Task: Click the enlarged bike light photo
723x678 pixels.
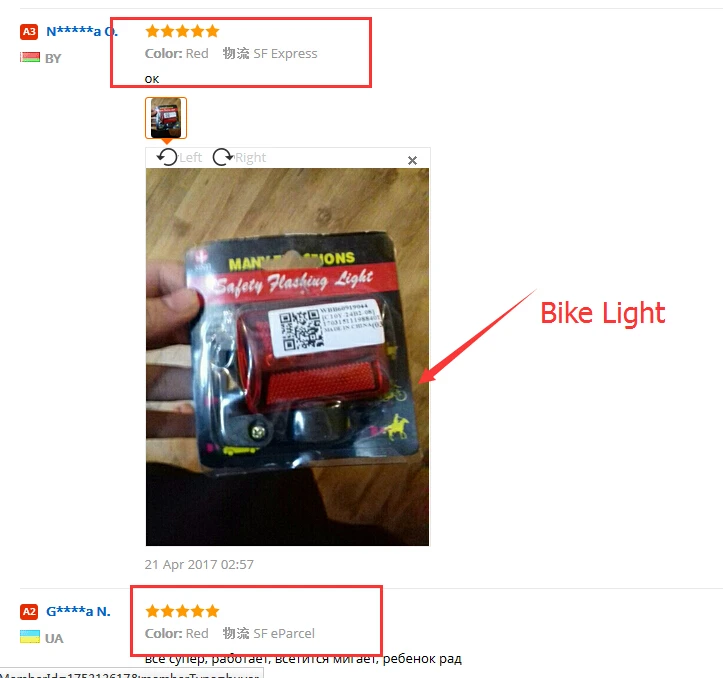Action: (287, 357)
